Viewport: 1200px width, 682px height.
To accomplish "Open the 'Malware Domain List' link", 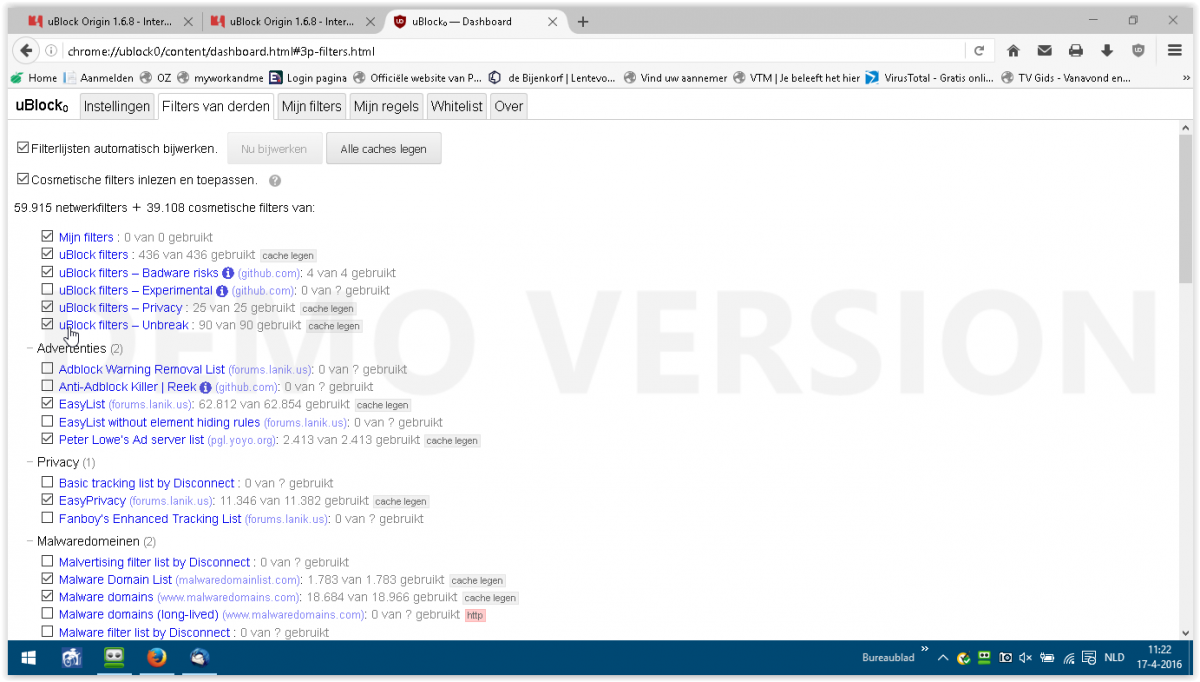I will [115, 580].
